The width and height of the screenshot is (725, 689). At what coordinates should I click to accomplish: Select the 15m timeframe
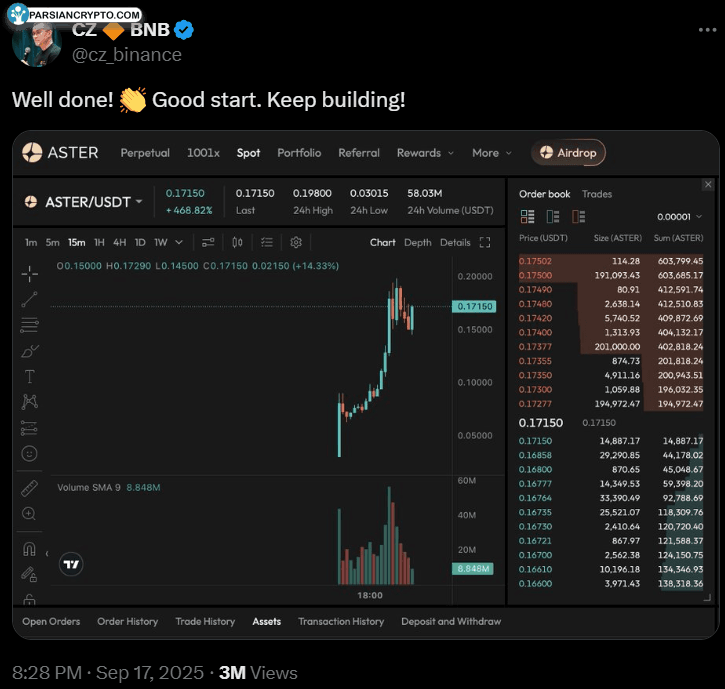tap(77, 243)
